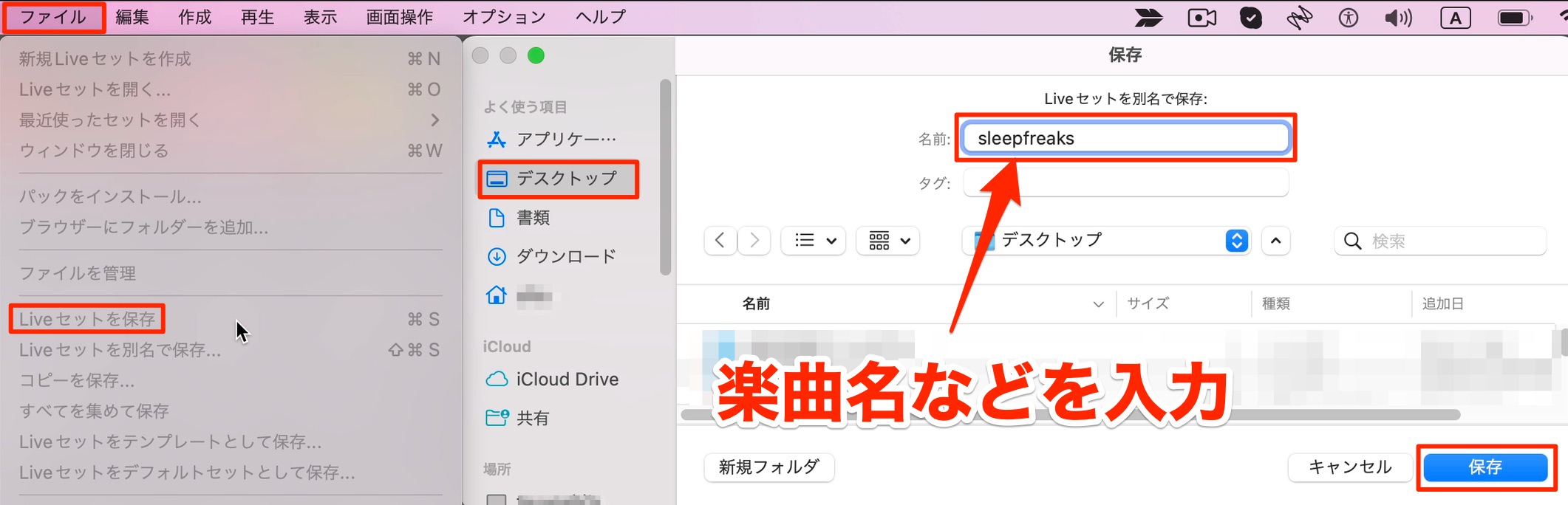This screenshot has width=1568, height=505.
Task: Sort by the 名前 column header
Action: (x=756, y=303)
